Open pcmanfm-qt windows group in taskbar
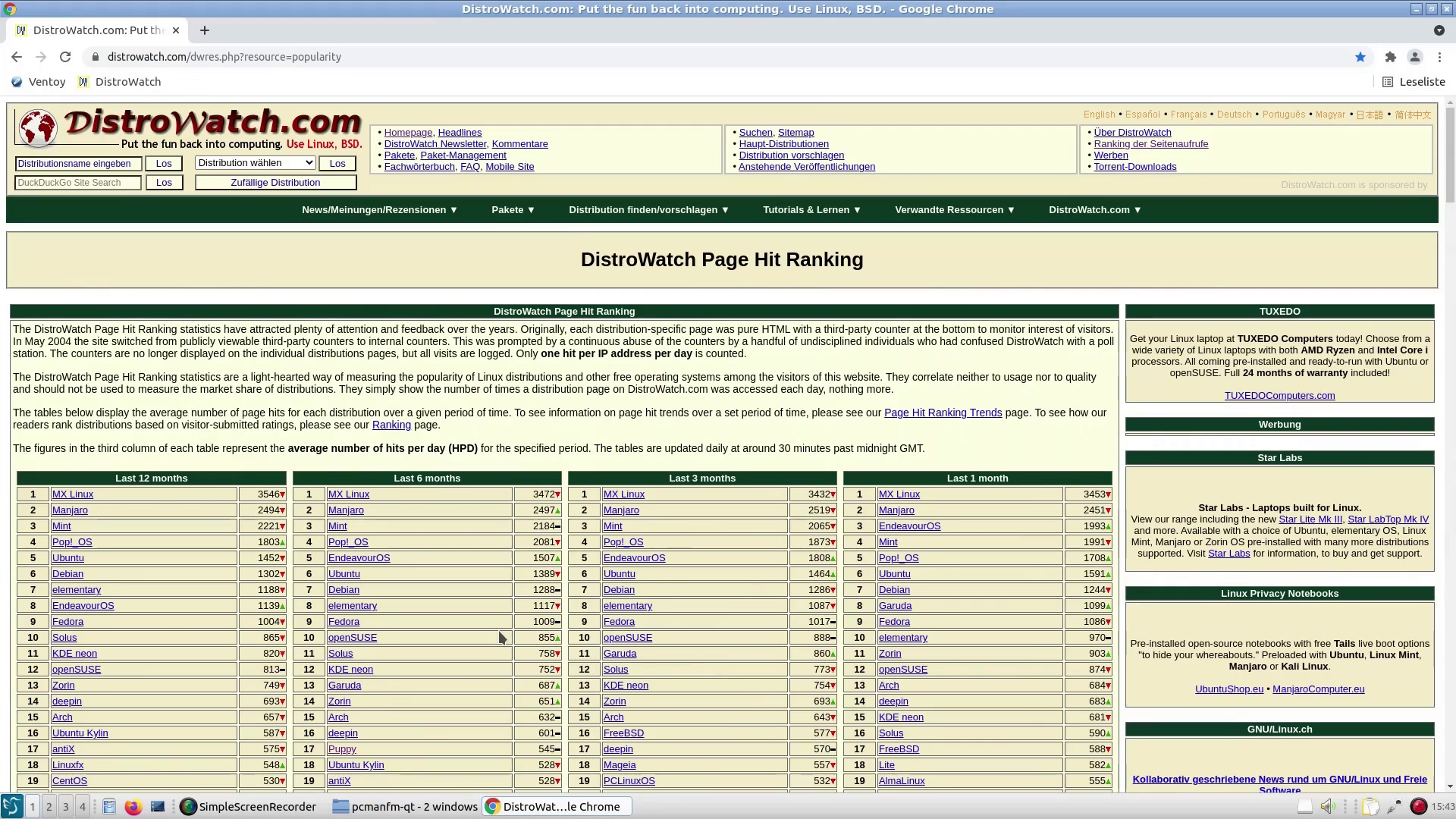 click(405, 807)
